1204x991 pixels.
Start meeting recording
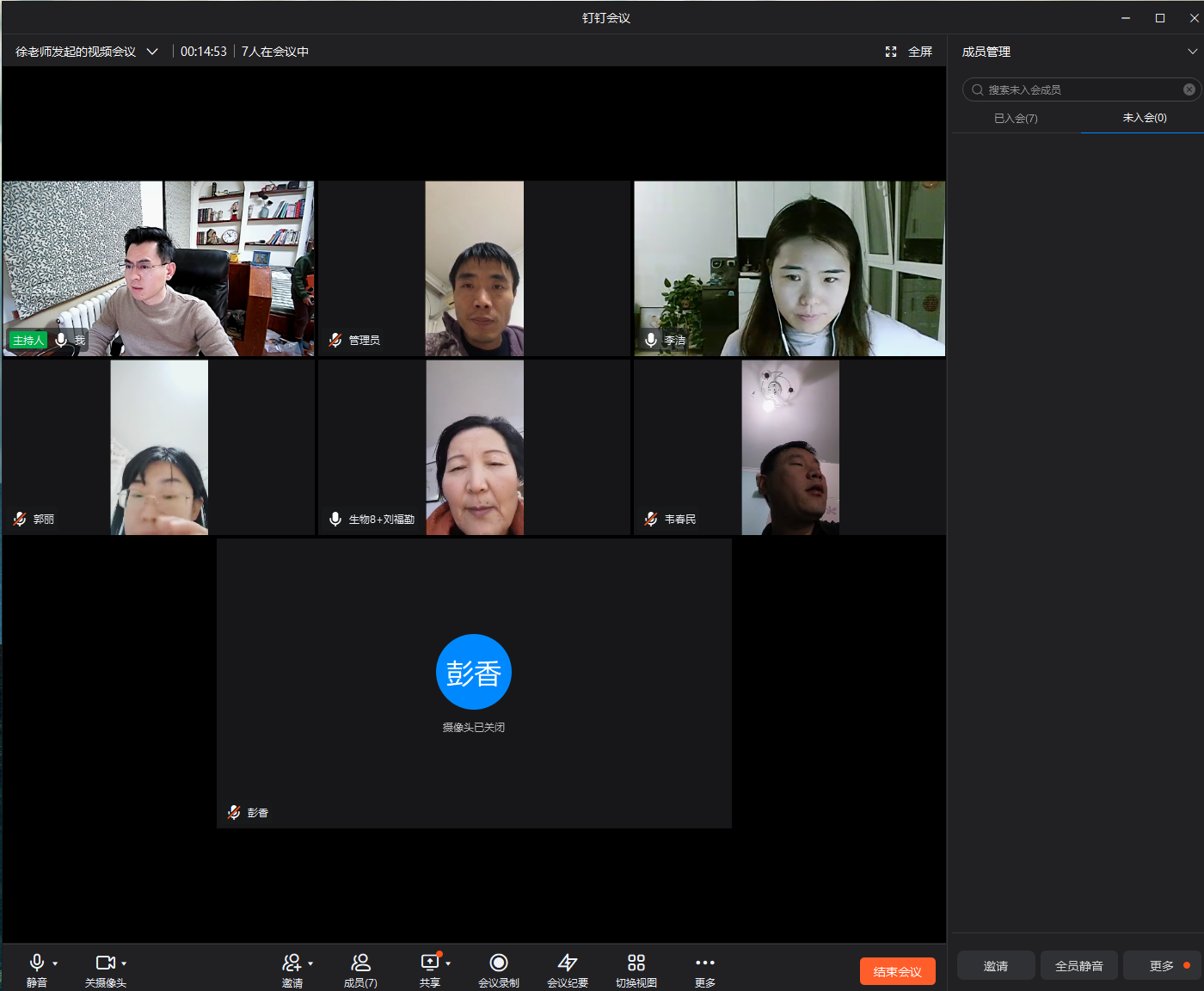click(x=499, y=963)
